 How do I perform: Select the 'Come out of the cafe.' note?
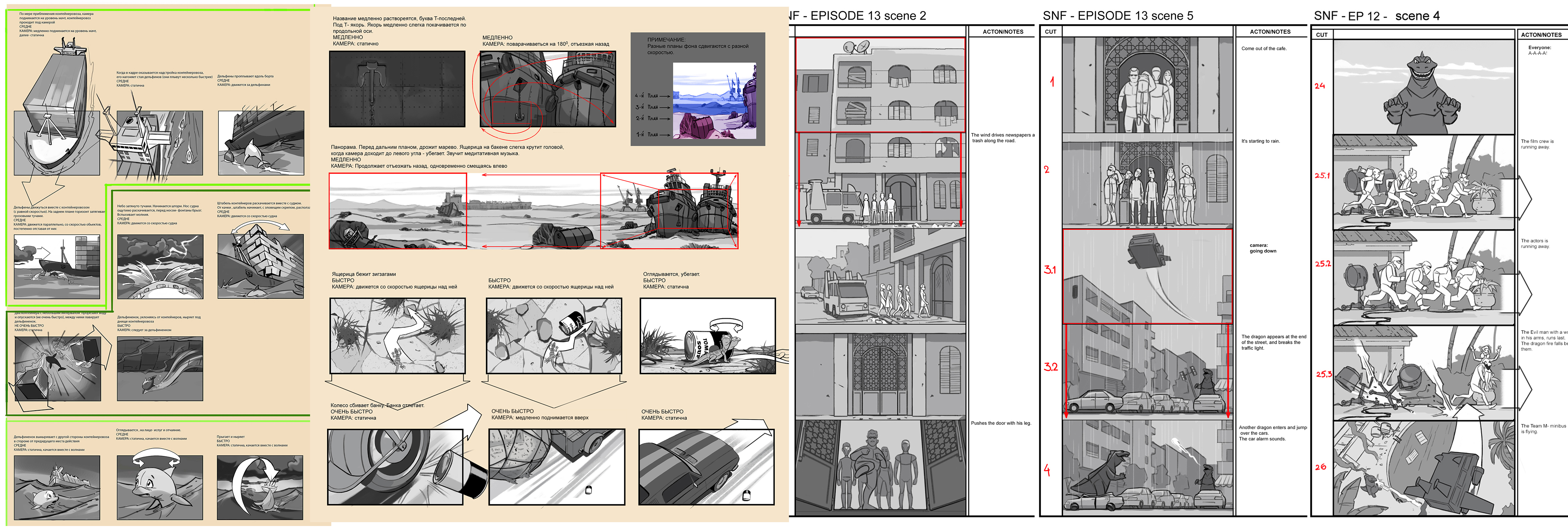1264,49
